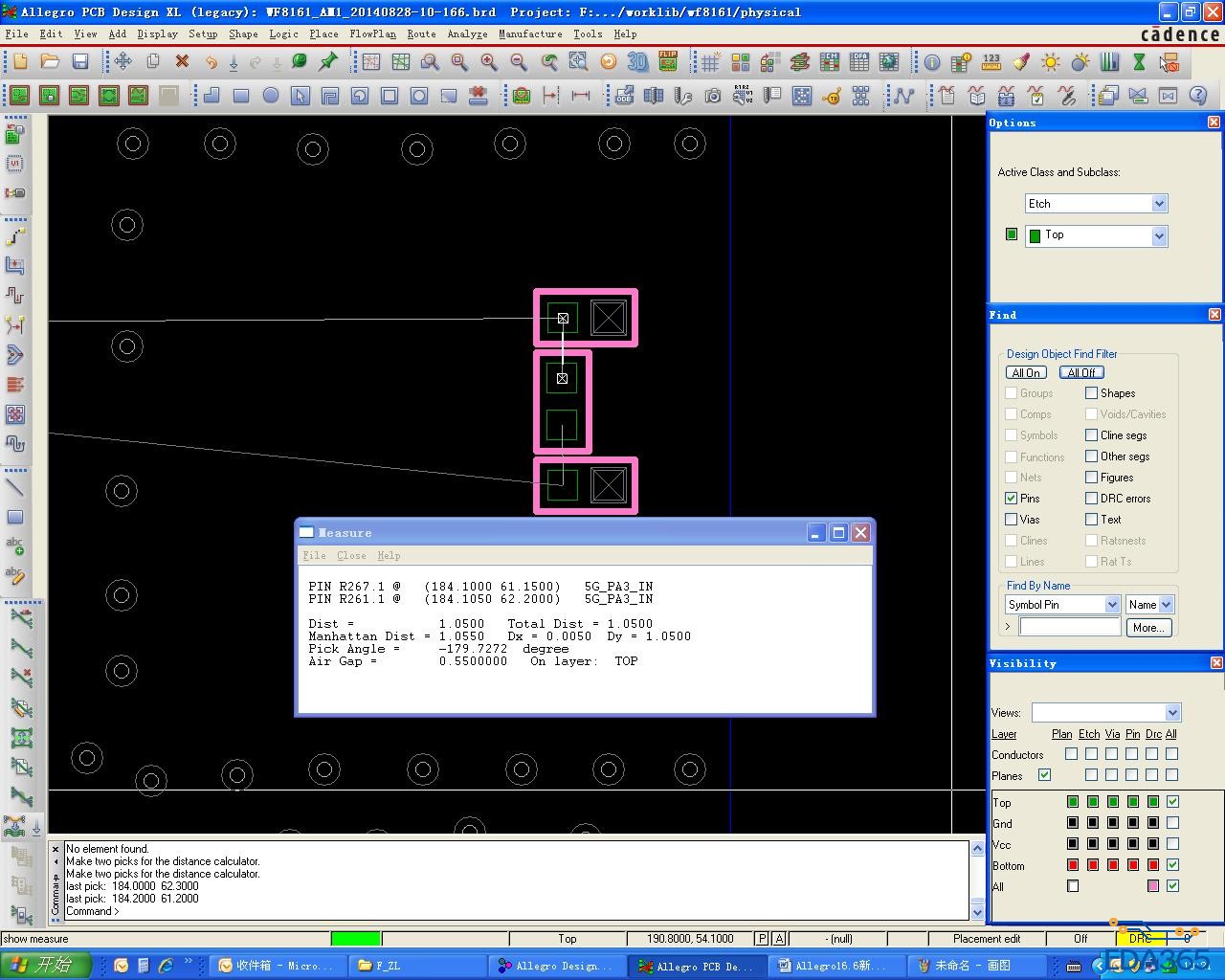The image size is (1225, 980).
Task: Open the Etch active class dropdown
Action: point(1159,204)
